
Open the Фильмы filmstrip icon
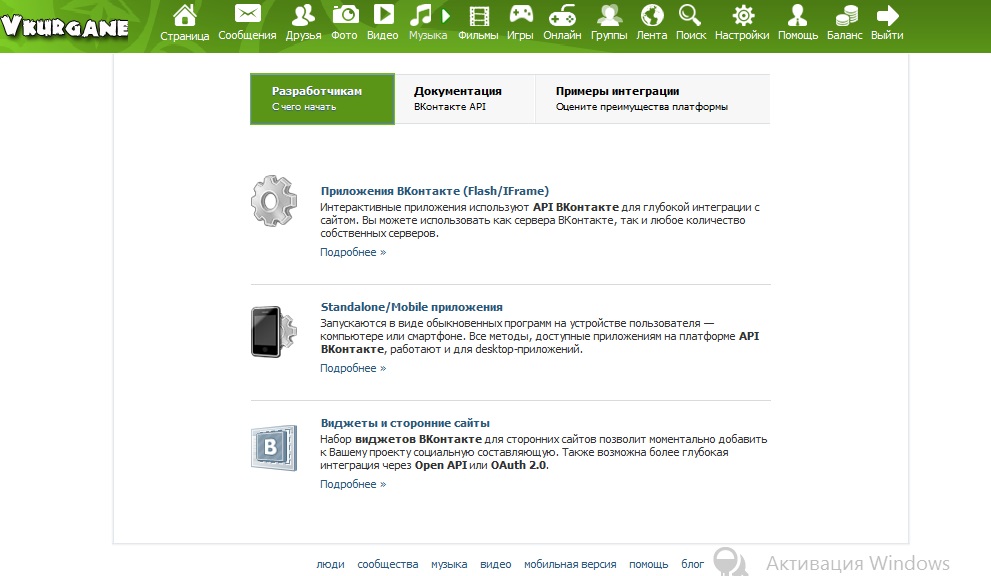(x=480, y=16)
